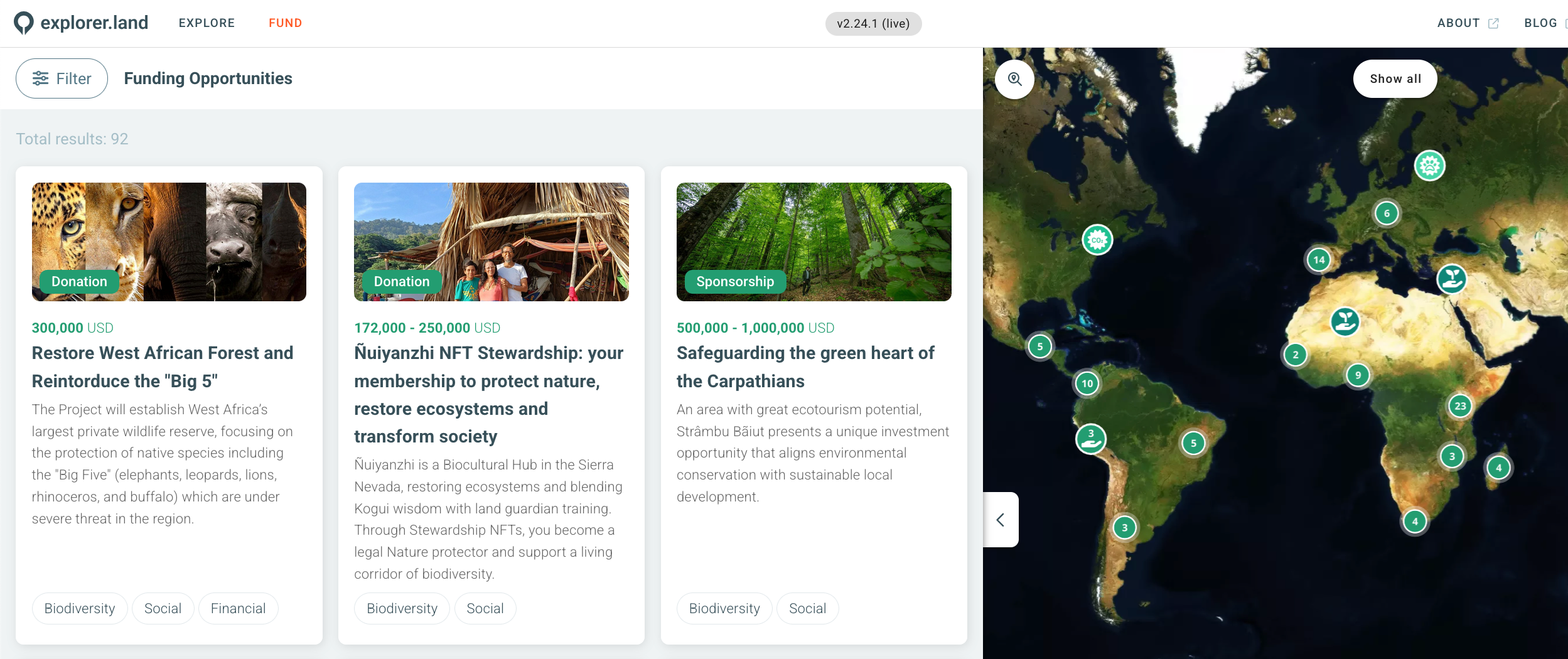Open the Big 5 wildlife project thumbnail

point(169,242)
